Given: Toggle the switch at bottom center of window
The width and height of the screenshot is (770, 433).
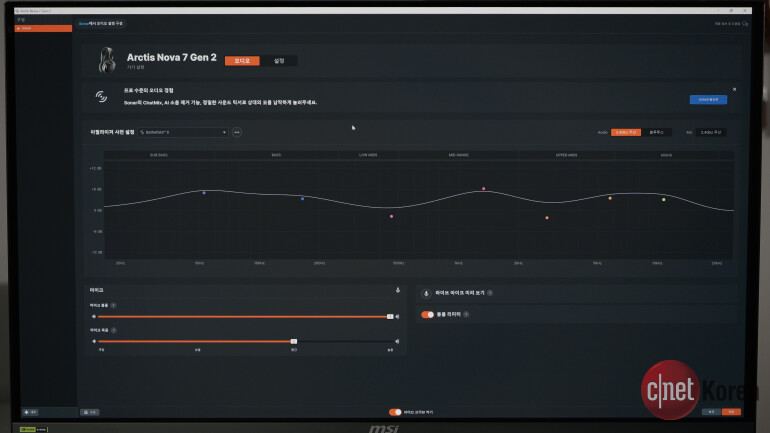Looking at the screenshot, I should pyautogui.click(x=395, y=411).
